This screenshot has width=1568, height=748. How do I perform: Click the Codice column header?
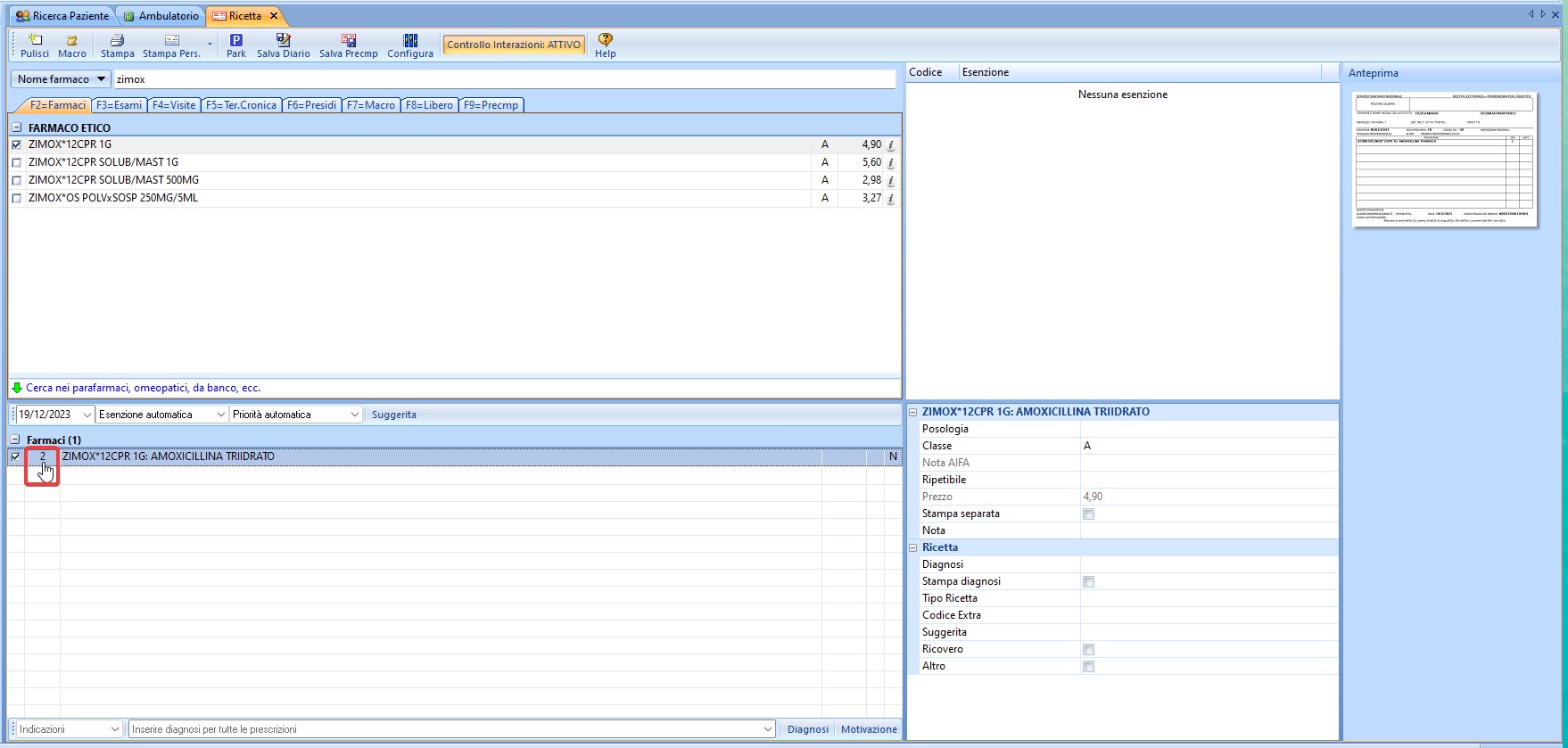(931, 72)
